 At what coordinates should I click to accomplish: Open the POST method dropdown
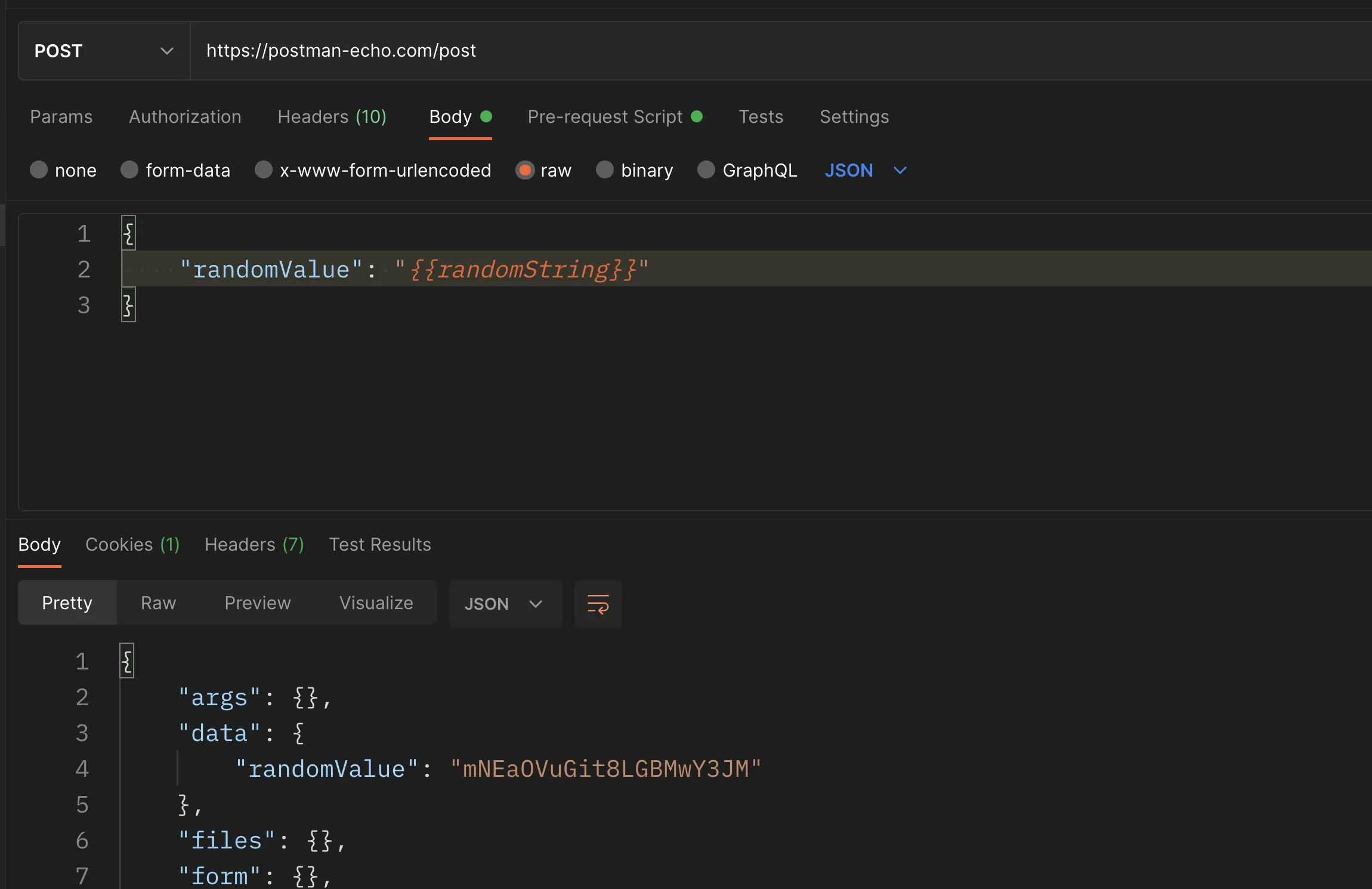click(x=104, y=51)
